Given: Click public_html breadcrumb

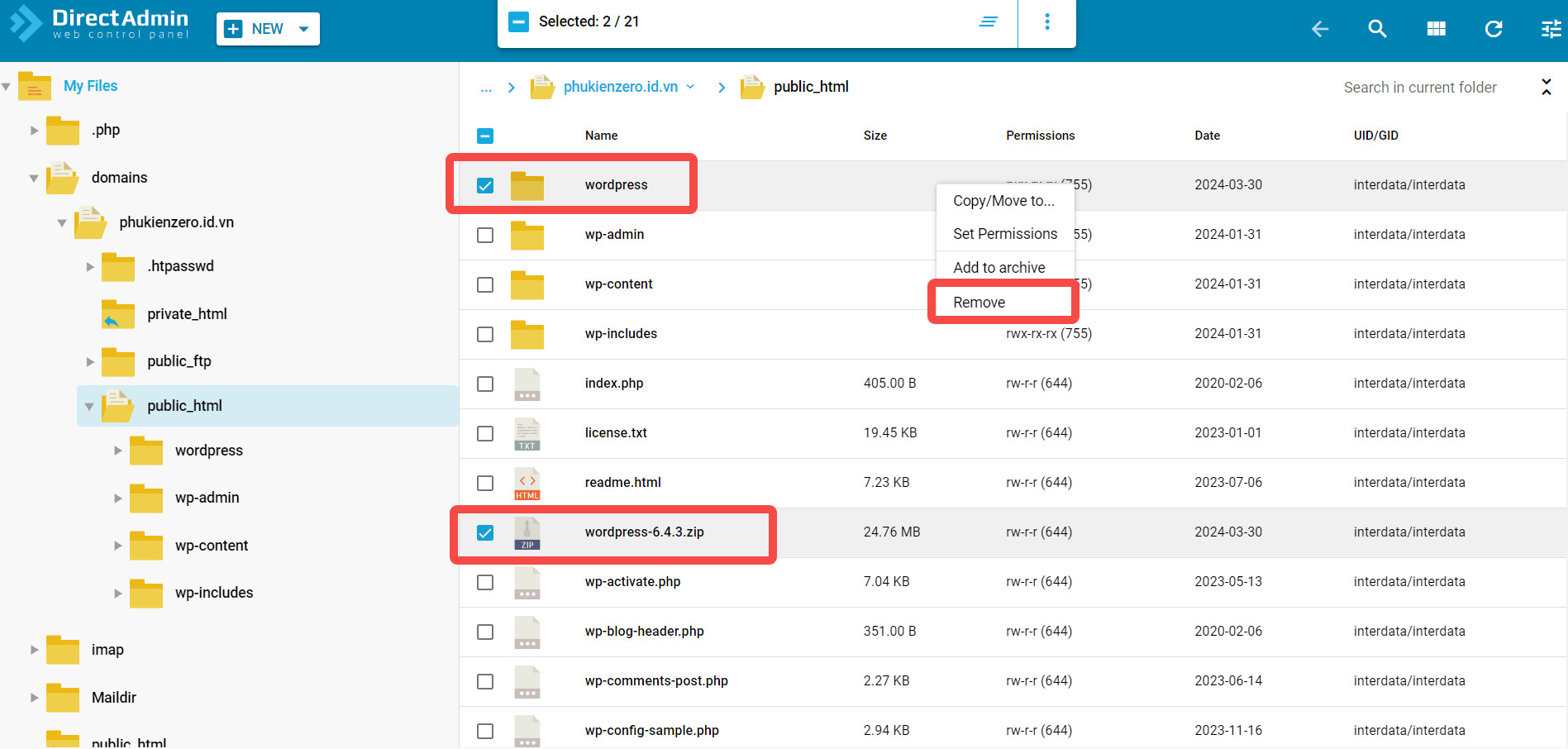Looking at the screenshot, I should coord(811,87).
